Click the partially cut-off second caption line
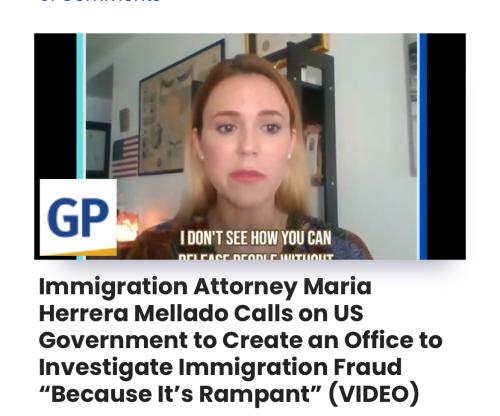 tap(256, 256)
